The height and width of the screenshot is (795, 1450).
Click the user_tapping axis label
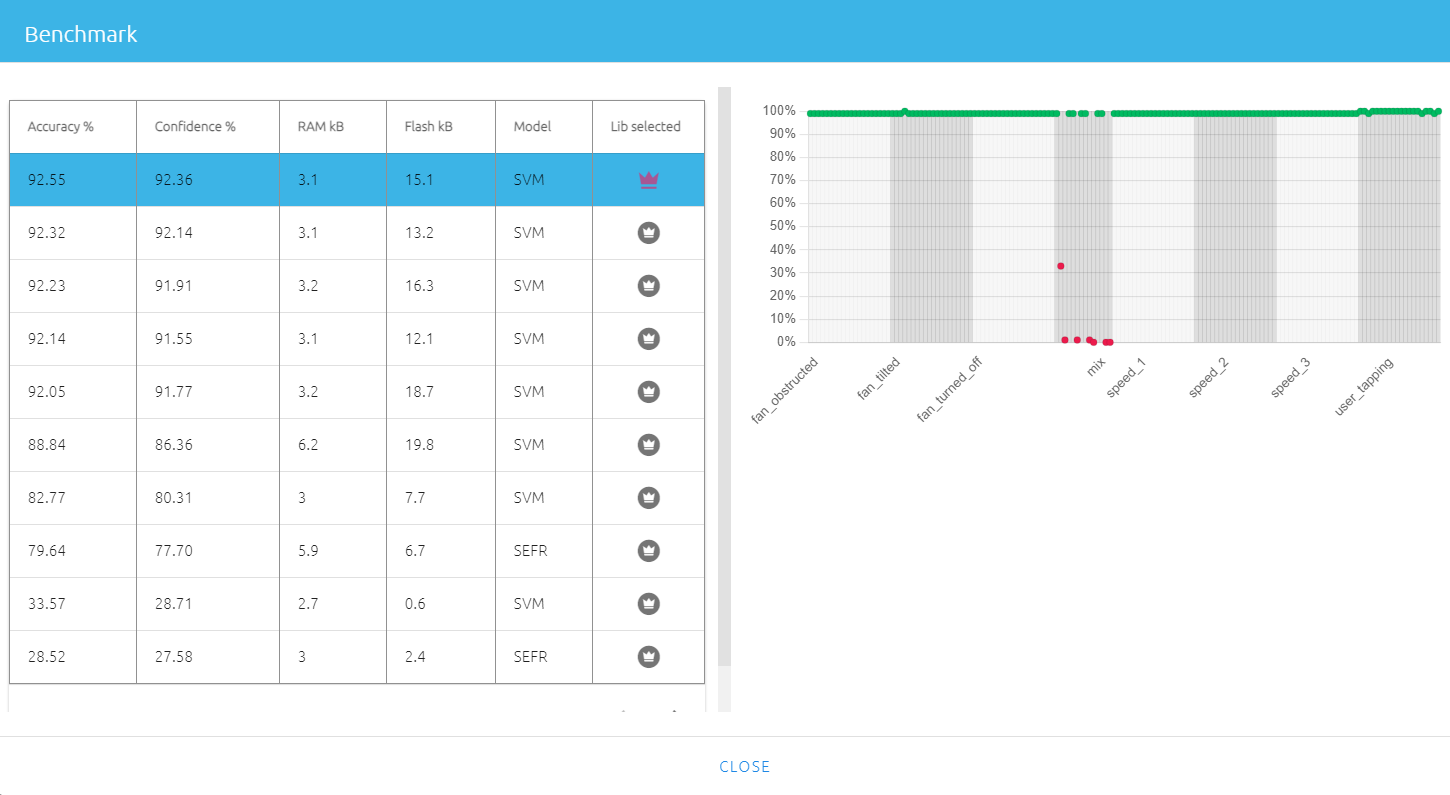1364,387
